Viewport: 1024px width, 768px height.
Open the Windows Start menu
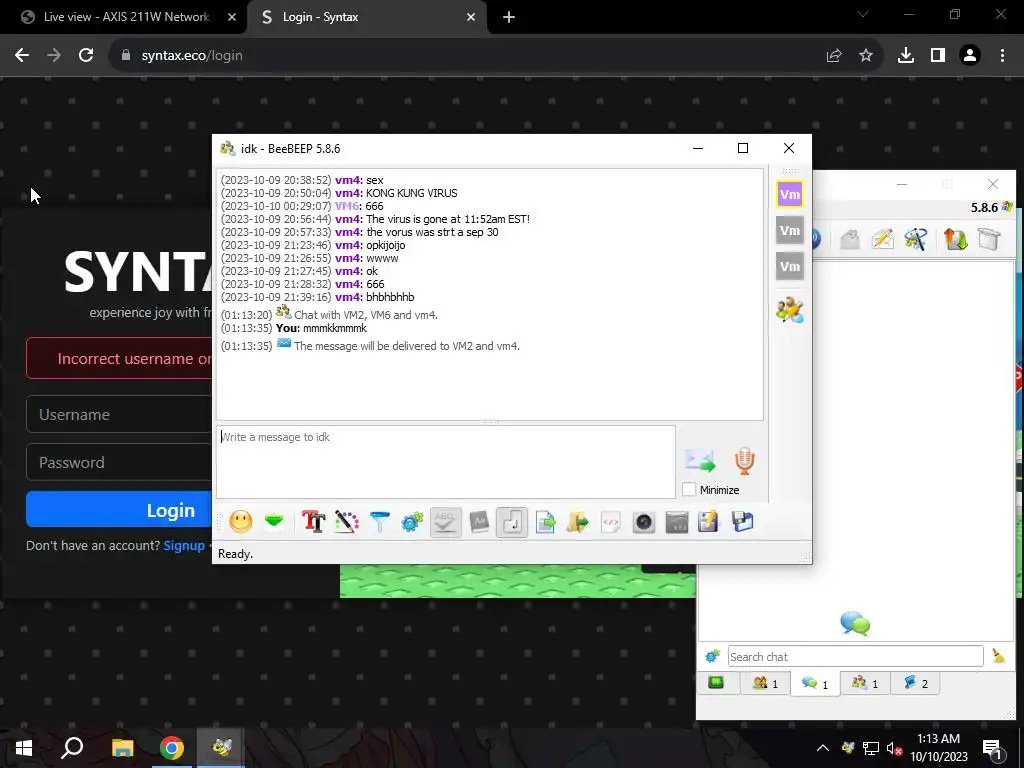pyautogui.click(x=24, y=748)
